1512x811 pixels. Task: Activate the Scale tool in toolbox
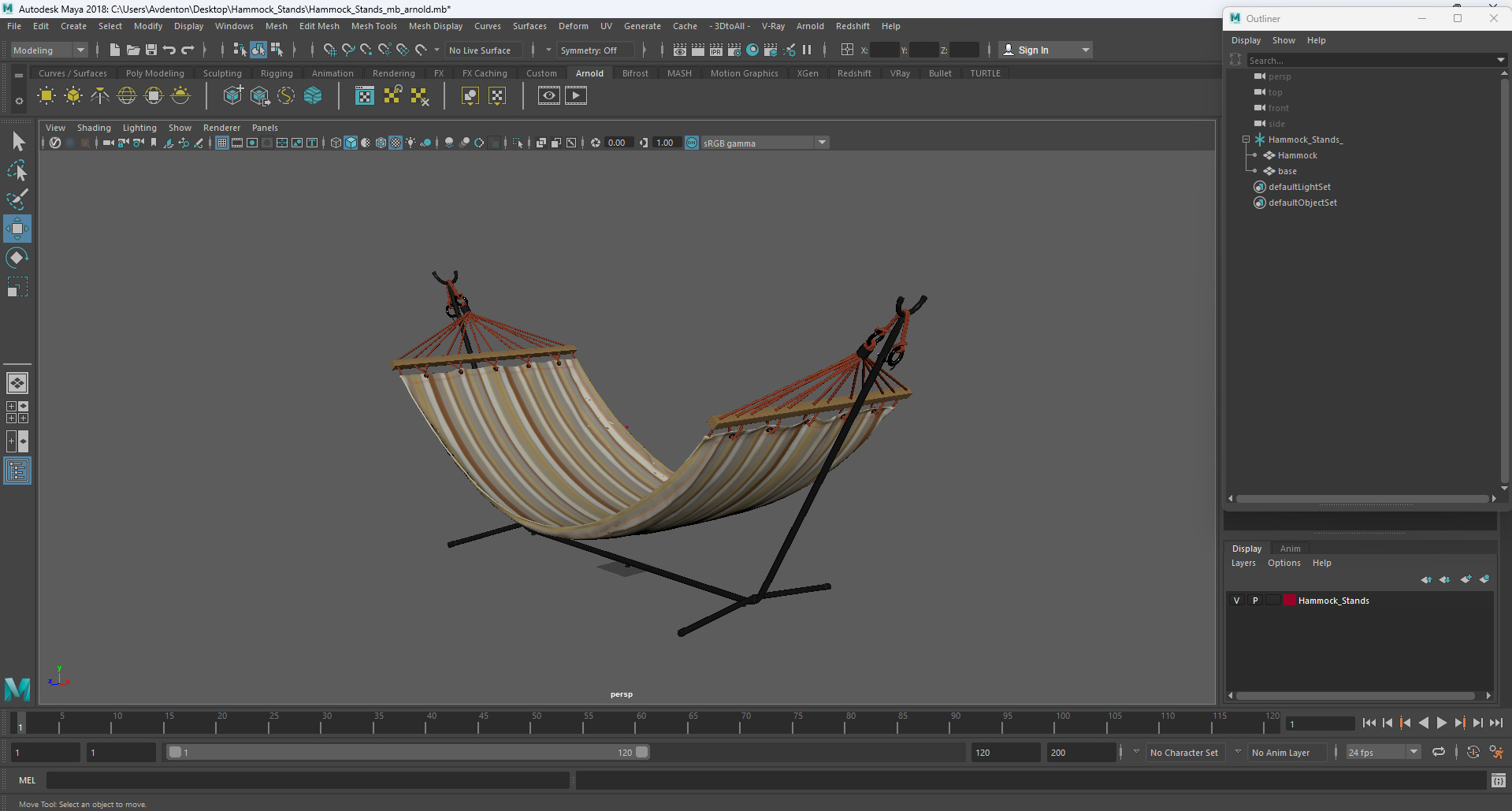[17, 287]
